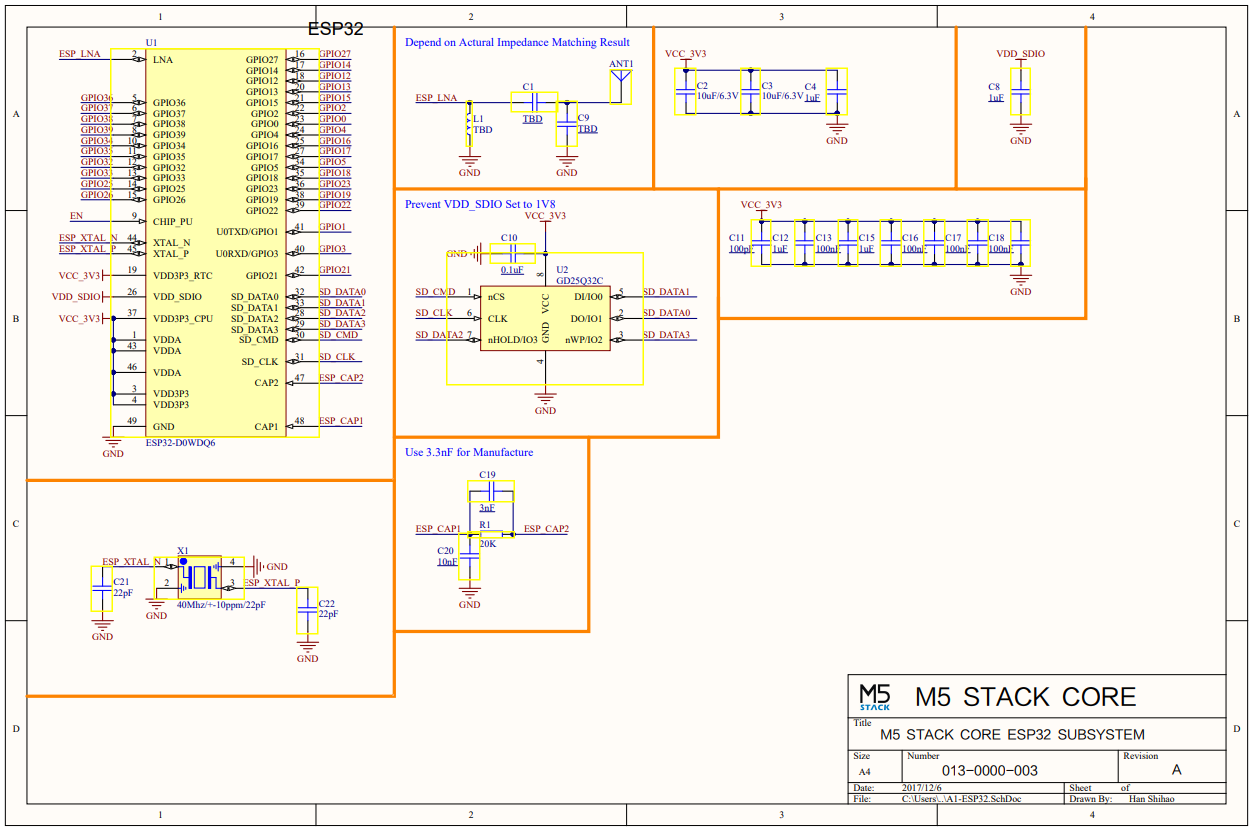
Task: Click the U0RXD/GPIO3 pin name
Action: 247,254
